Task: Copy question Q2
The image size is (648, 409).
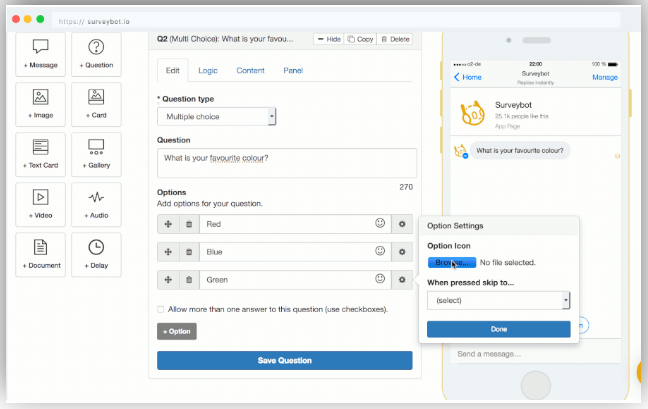Action: point(360,39)
